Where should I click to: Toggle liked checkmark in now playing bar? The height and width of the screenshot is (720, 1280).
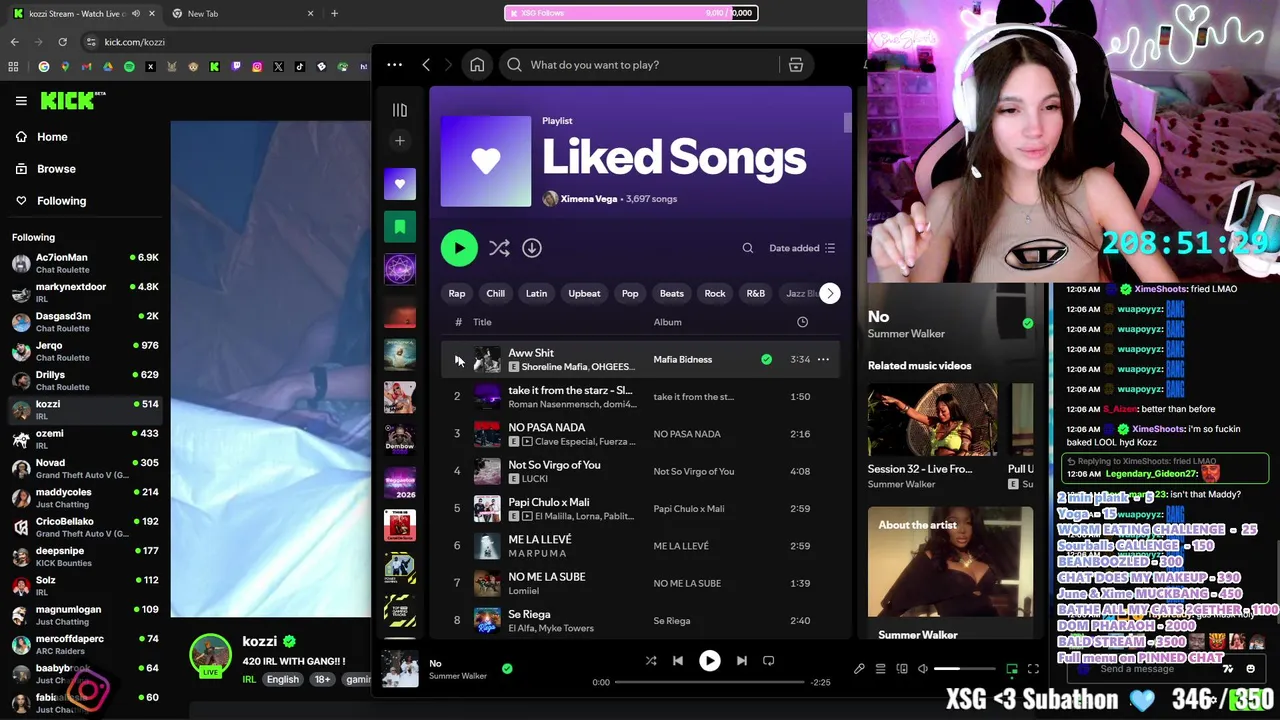pyautogui.click(x=507, y=668)
